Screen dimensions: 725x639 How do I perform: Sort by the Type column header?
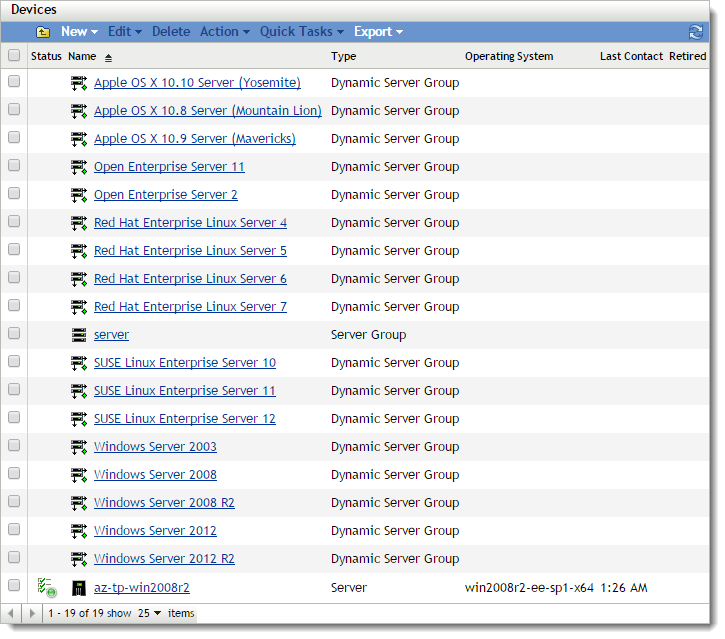pos(344,56)
